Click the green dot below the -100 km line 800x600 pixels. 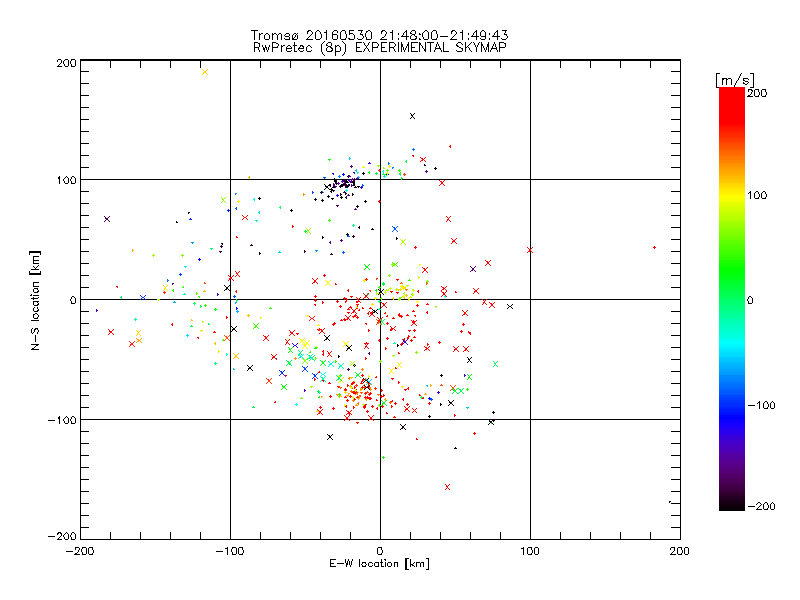click(x=383, y=457)
